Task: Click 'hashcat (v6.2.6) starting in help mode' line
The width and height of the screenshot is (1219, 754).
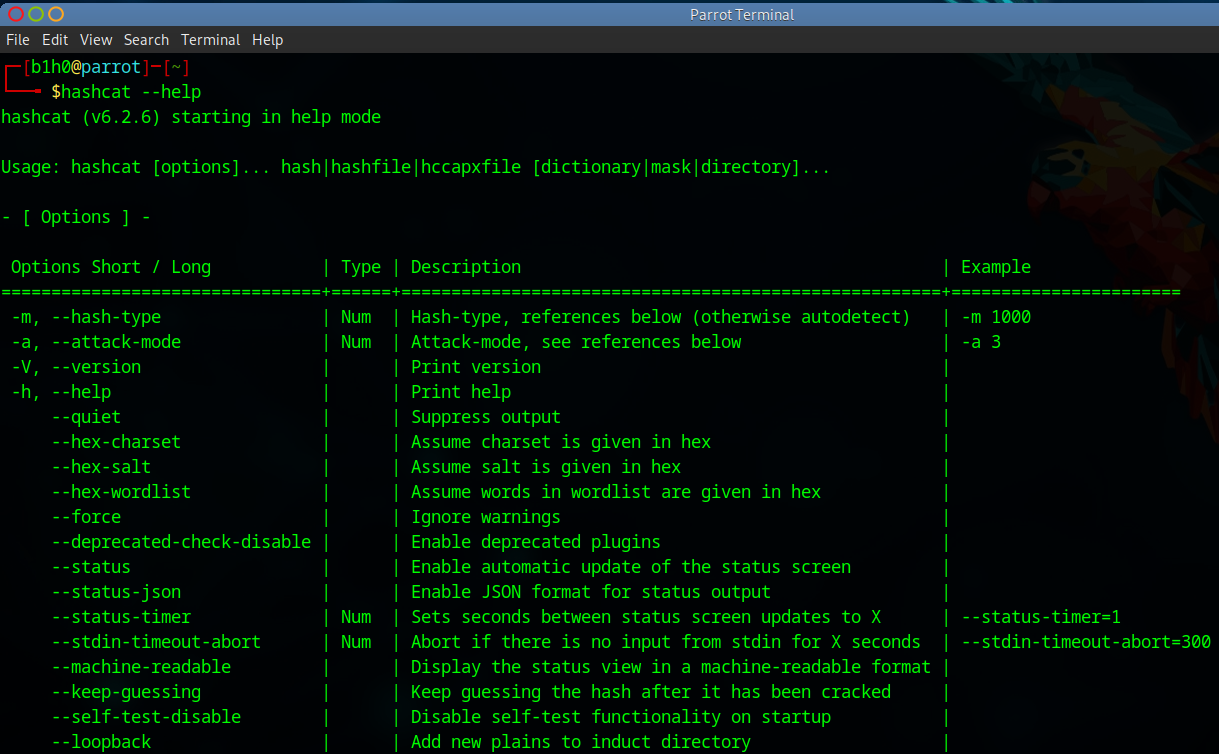Action: coord(191,117)
